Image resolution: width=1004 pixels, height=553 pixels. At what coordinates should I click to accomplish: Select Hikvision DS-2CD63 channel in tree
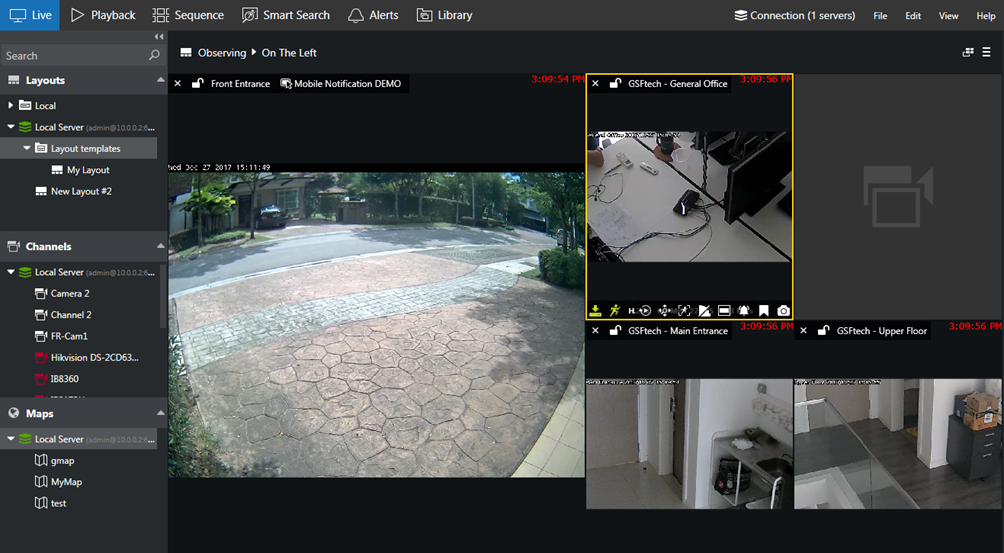(94, 358)
